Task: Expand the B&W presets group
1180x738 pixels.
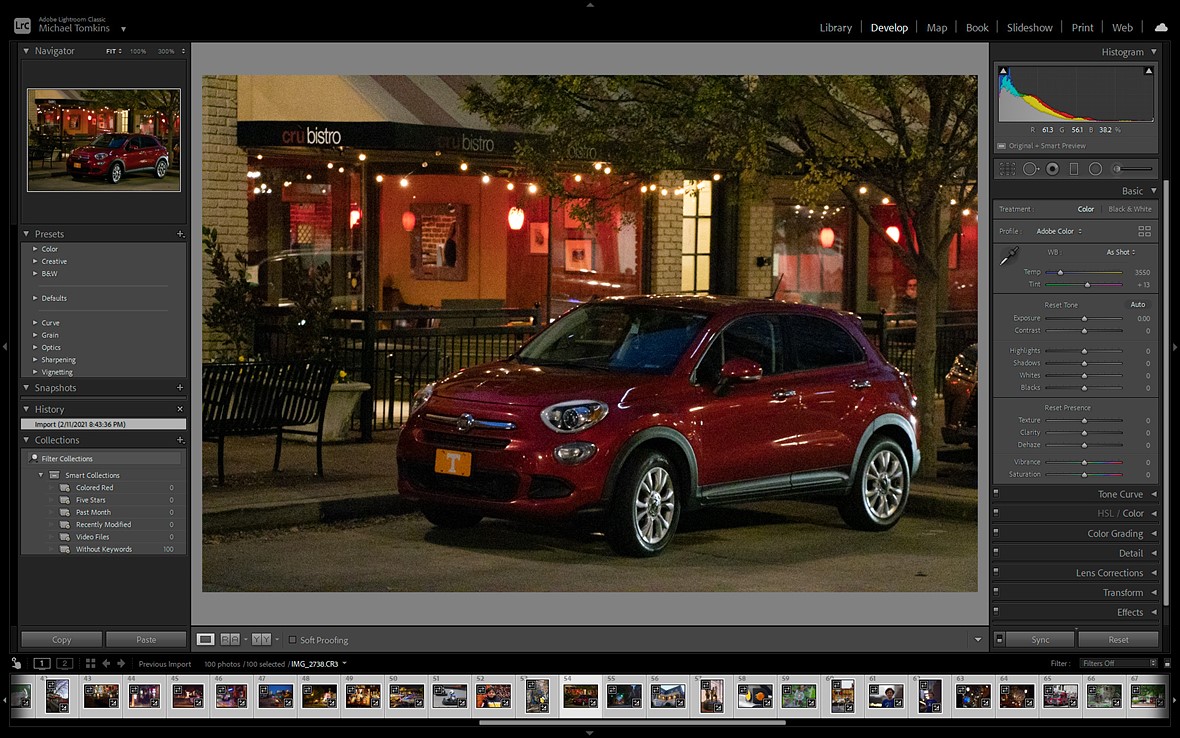Action: pyautogui.click(x=35, y=273)
